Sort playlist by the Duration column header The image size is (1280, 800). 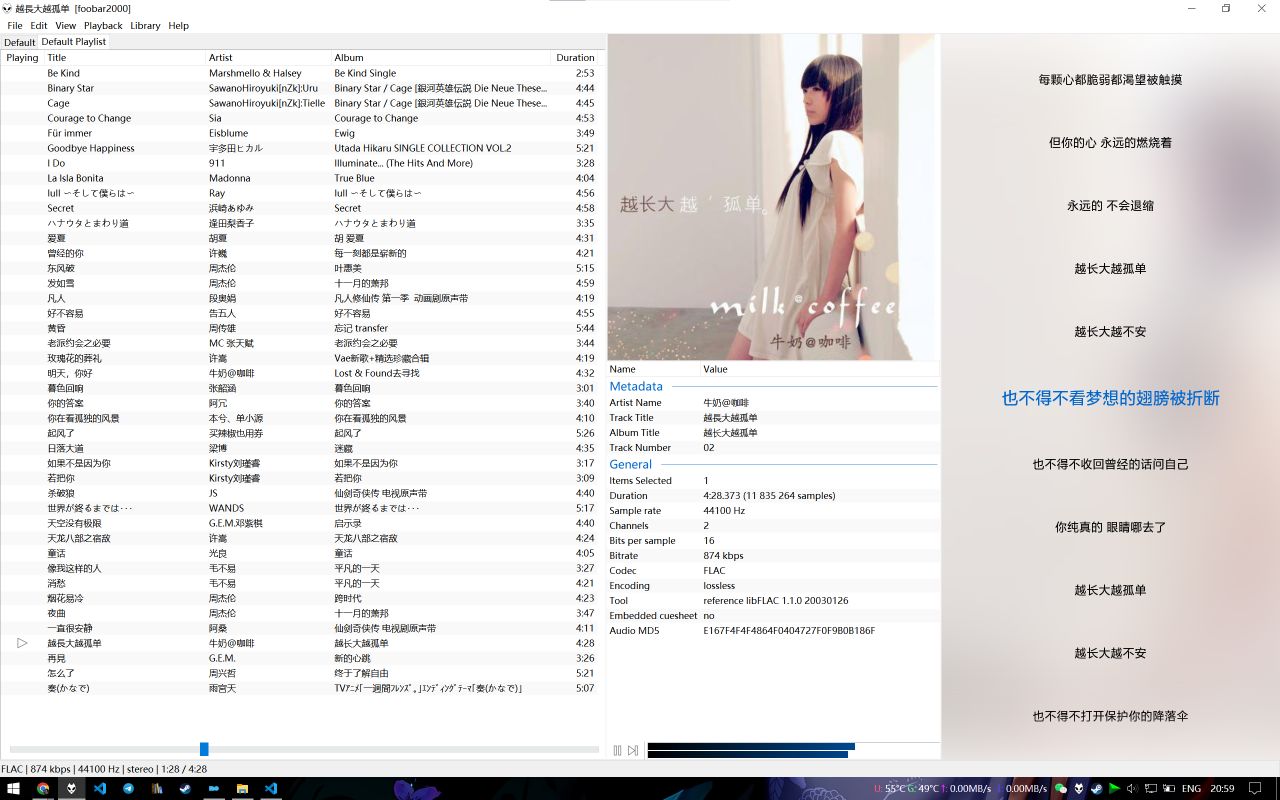coord(575,58)
